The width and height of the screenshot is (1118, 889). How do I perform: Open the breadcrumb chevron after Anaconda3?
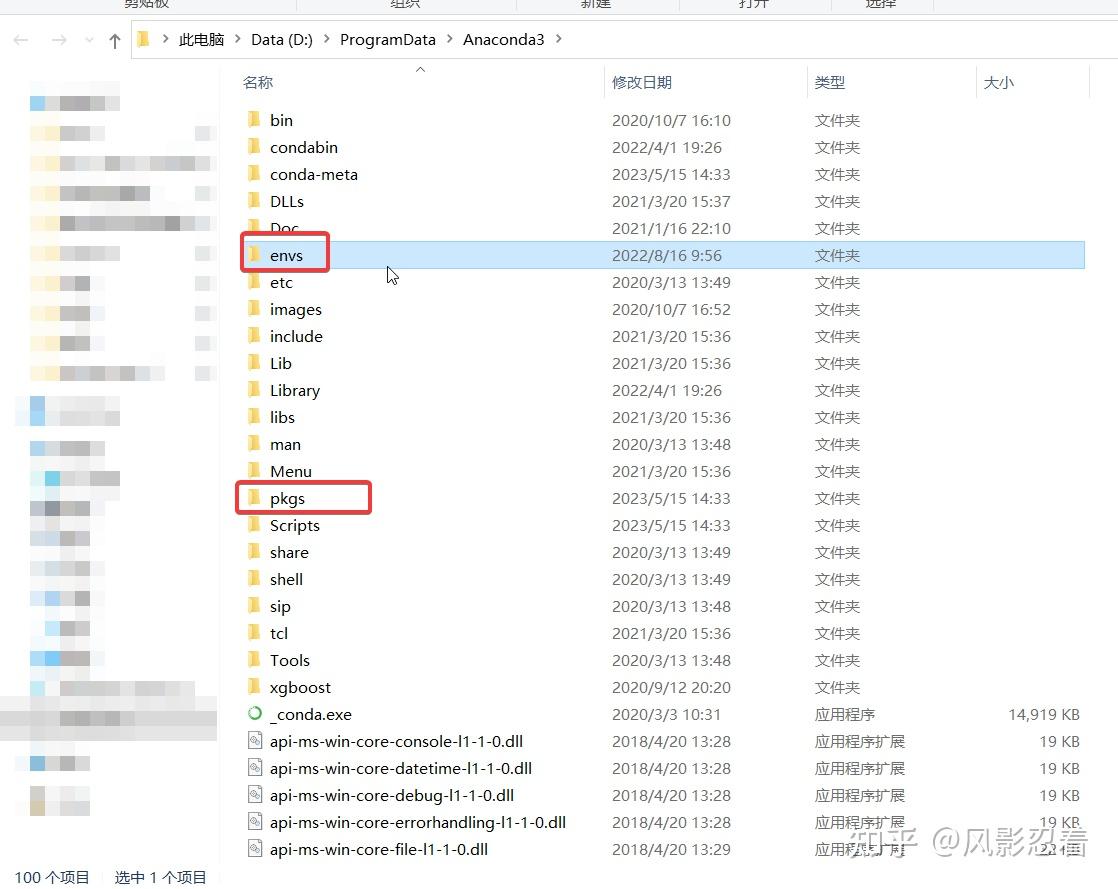(x=558, y=39)
